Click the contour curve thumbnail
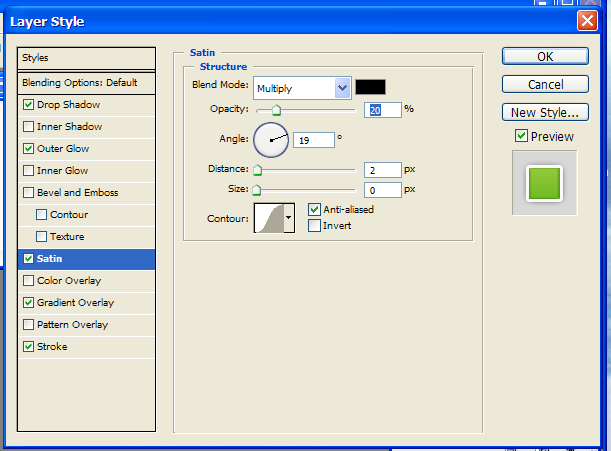 click(269, 217)
